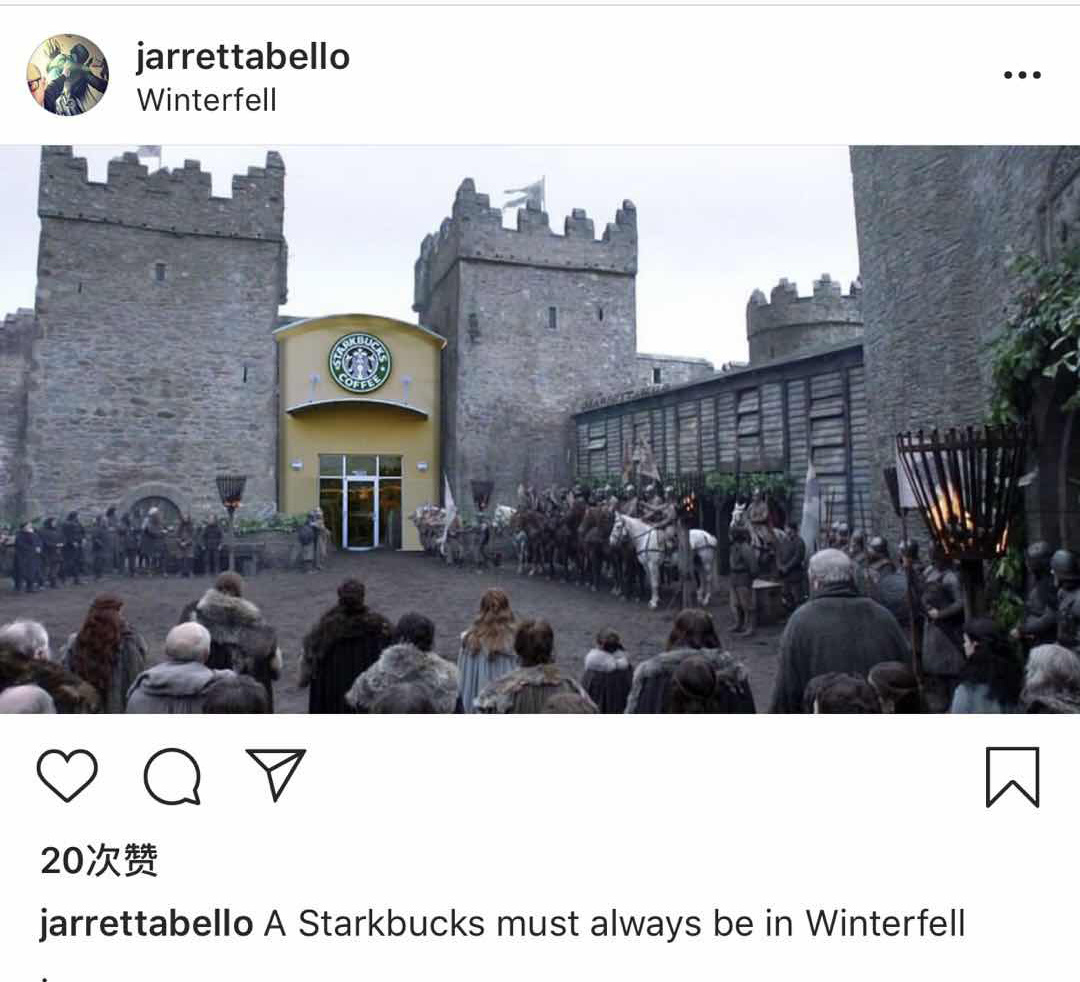Open comments via the speech bubble icon
1080x982 pixels.
172,776
